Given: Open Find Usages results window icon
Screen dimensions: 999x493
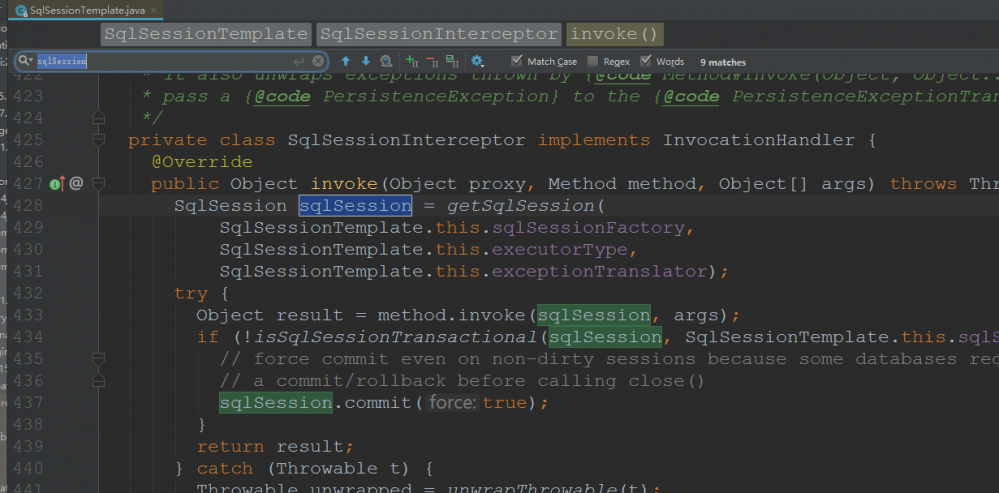Looking at the screenshot, I should 386,61.
